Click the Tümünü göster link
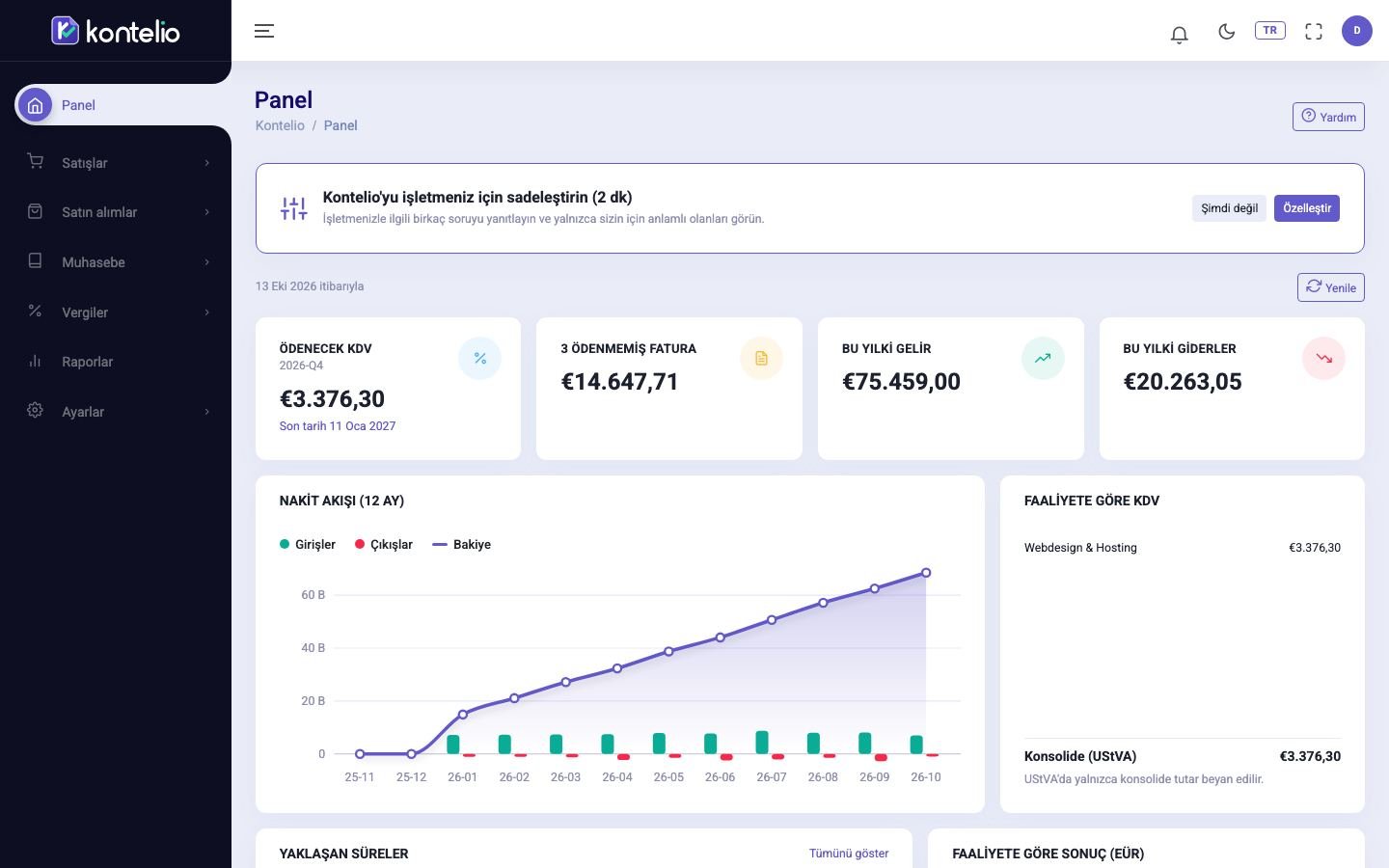Screen dimensions: 1389x868 tap(849, 854)
